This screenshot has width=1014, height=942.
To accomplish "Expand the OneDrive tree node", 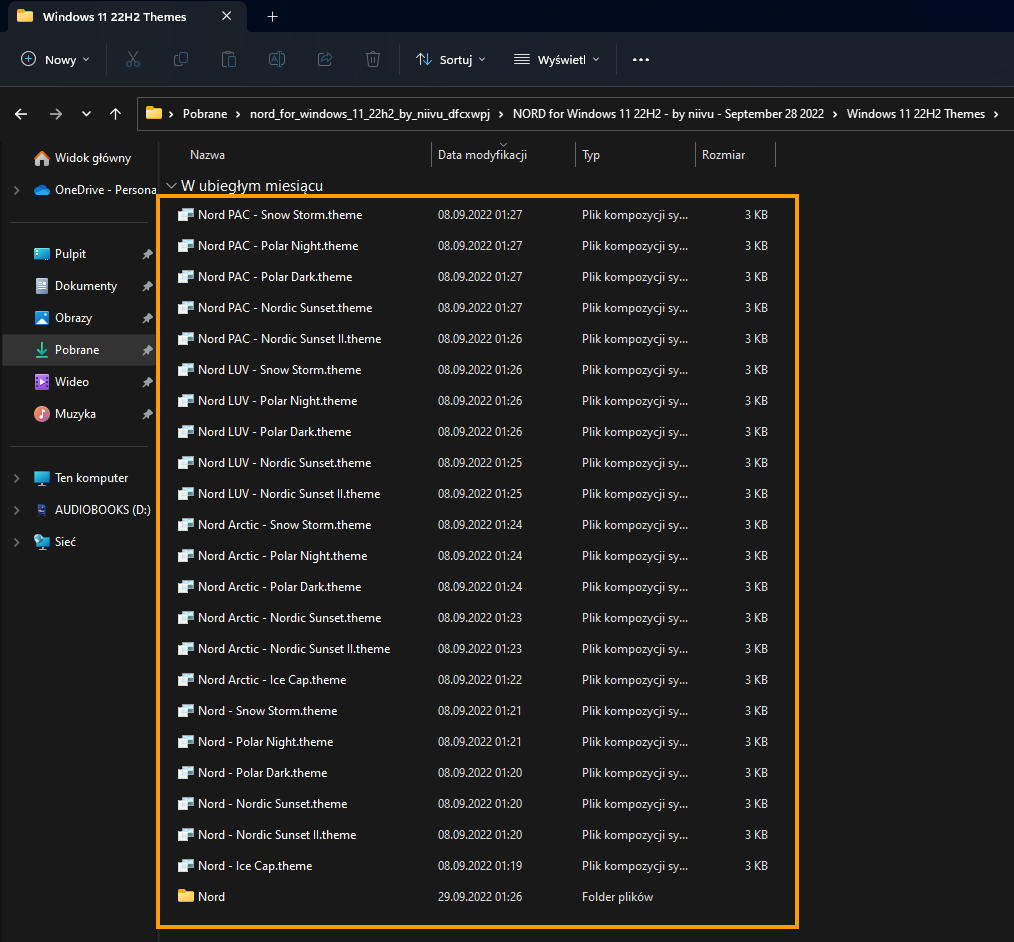I will point(17,190).
